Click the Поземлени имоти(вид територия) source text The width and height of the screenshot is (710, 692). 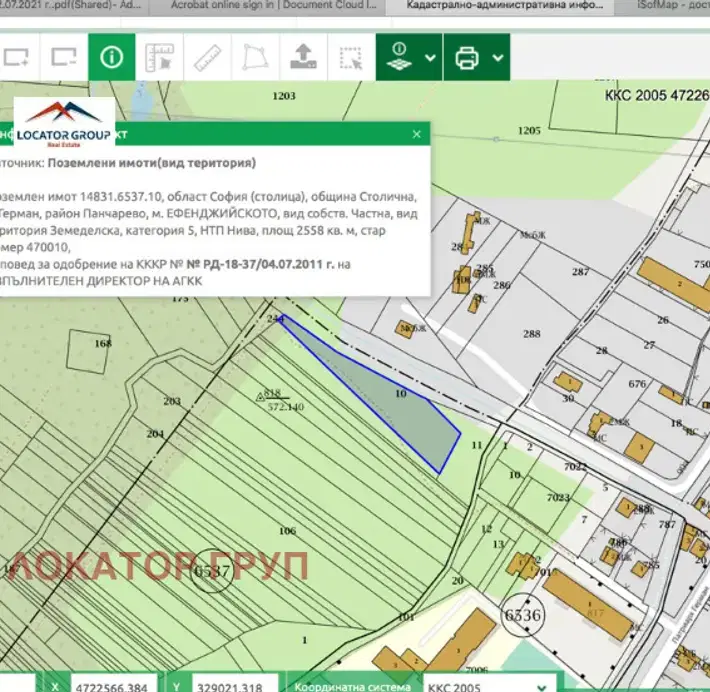[x=152, y=163]
